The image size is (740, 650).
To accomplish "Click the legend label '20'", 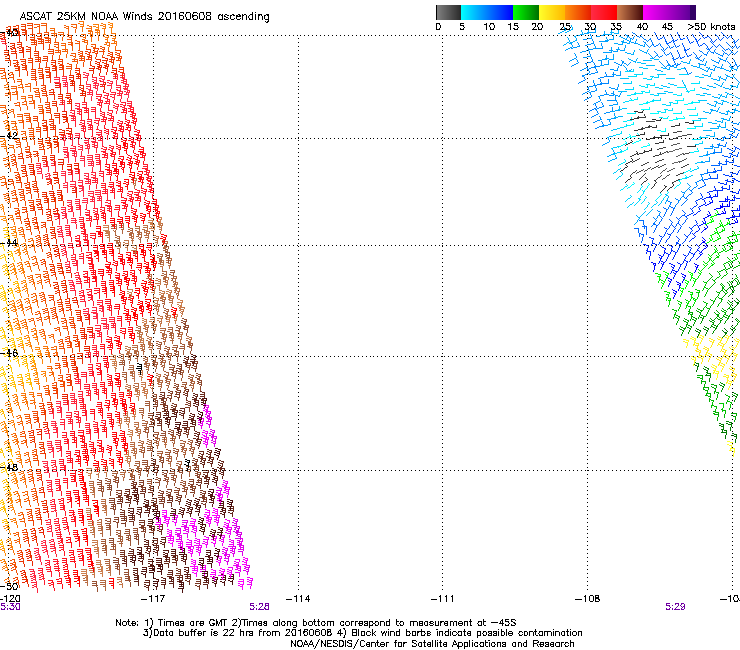I will 537,27.
